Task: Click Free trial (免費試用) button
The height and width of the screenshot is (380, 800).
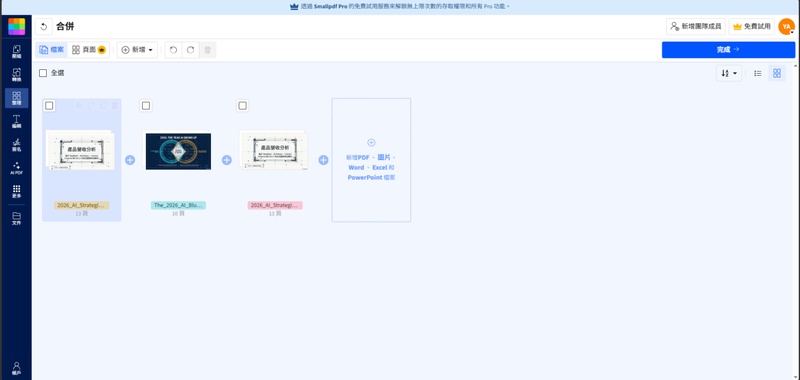Action: coord(751,27)
